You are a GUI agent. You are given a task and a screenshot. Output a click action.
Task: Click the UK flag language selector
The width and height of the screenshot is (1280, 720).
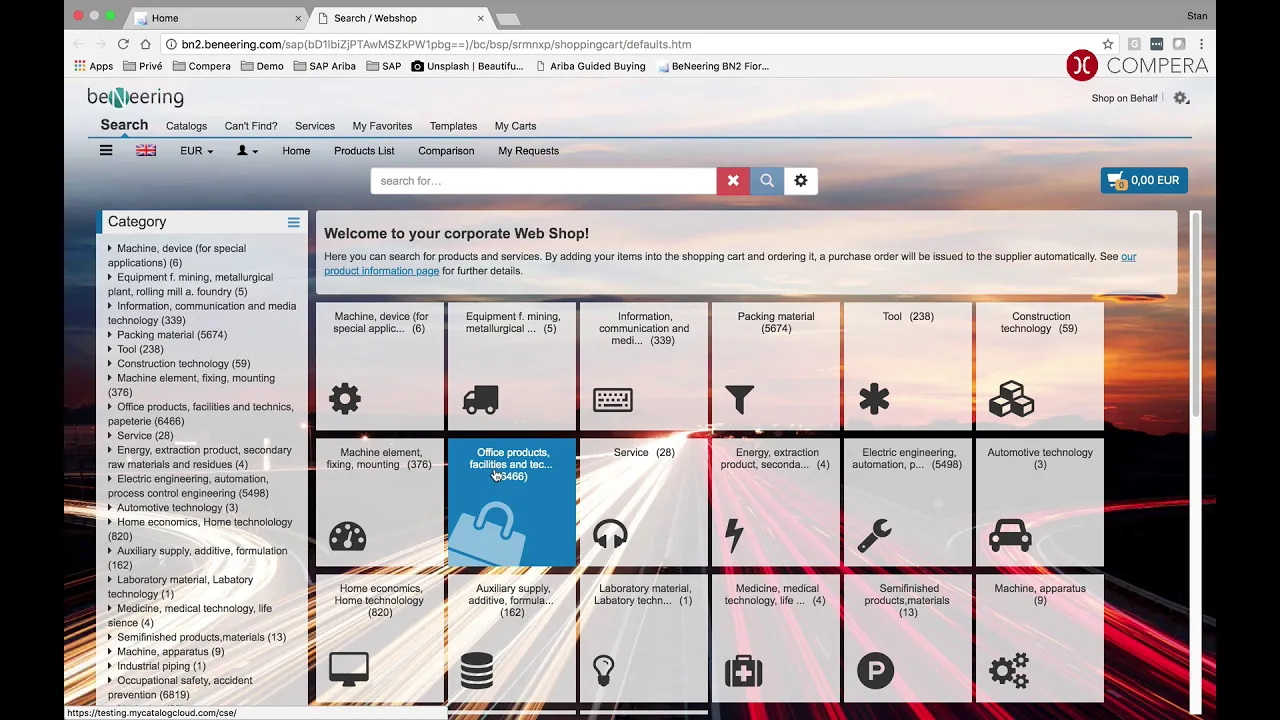146,151
